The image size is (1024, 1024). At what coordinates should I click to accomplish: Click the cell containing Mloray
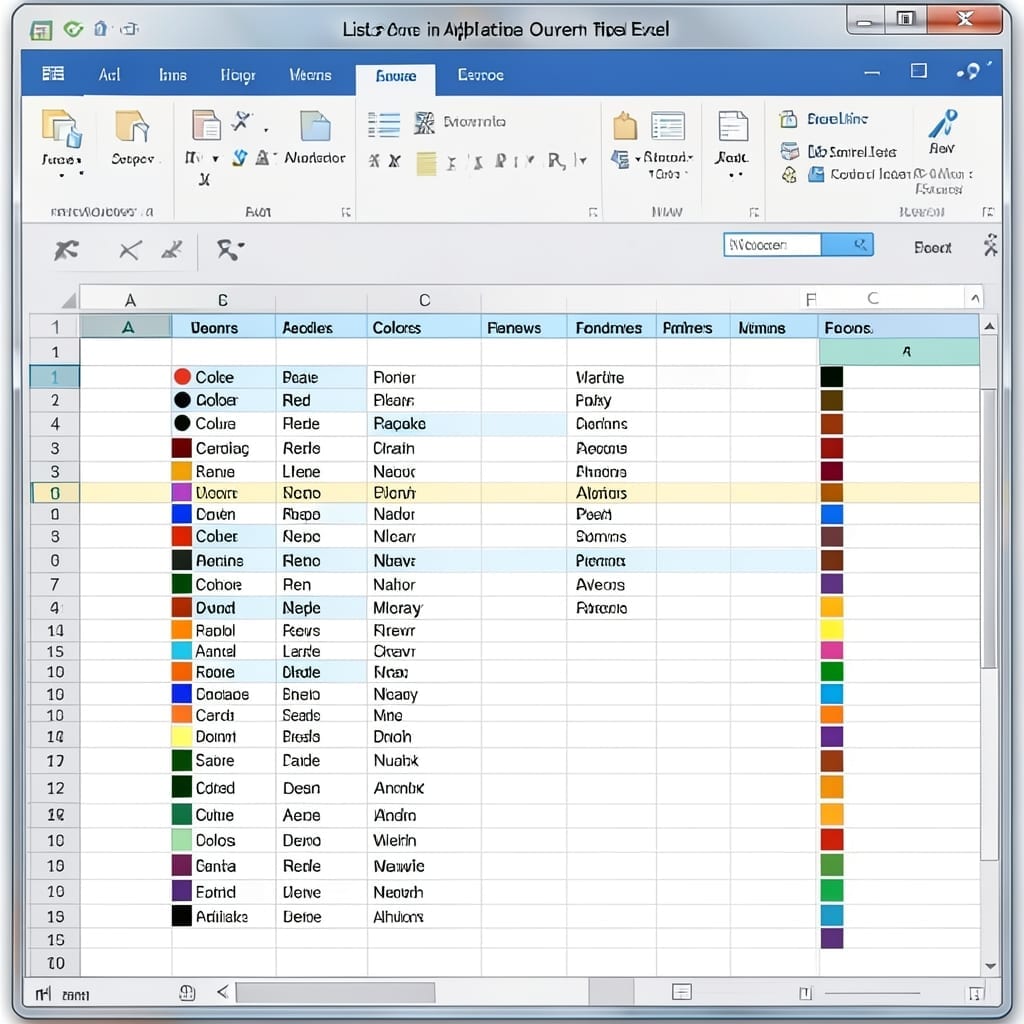(424, 608)
